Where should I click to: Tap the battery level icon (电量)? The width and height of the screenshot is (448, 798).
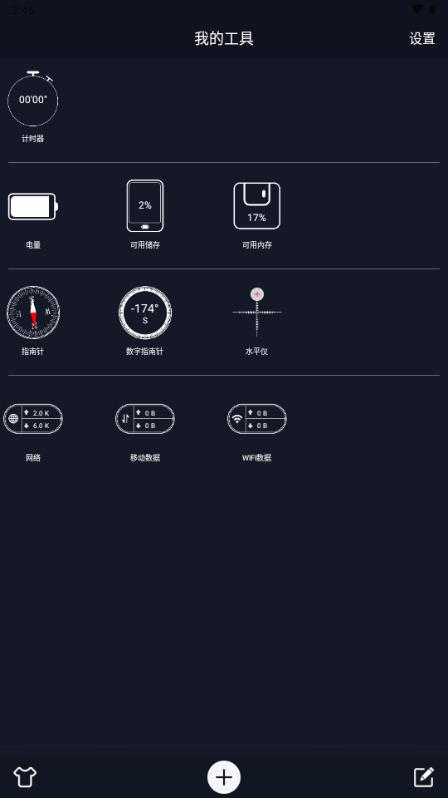click(x=33, y=206)
